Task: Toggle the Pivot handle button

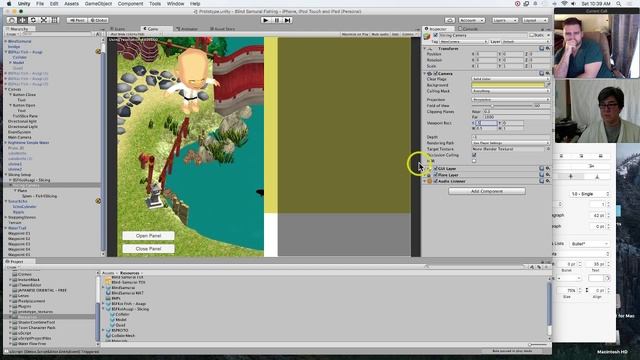Action: point(77,20)
